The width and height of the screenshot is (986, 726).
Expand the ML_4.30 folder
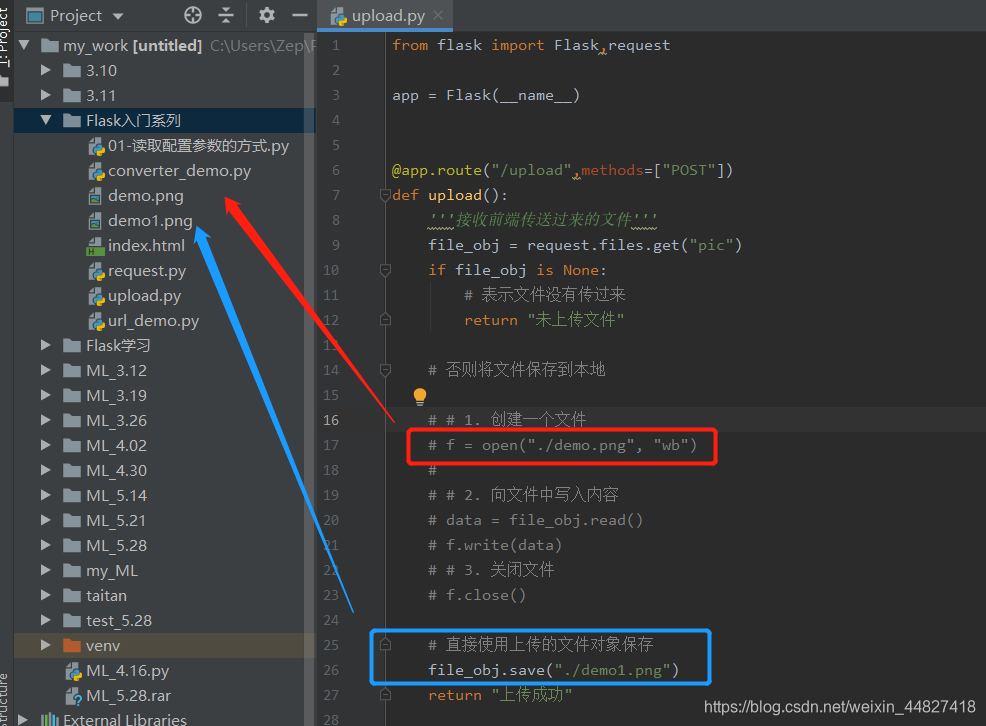pyautogui.click(x=45, y=470)
